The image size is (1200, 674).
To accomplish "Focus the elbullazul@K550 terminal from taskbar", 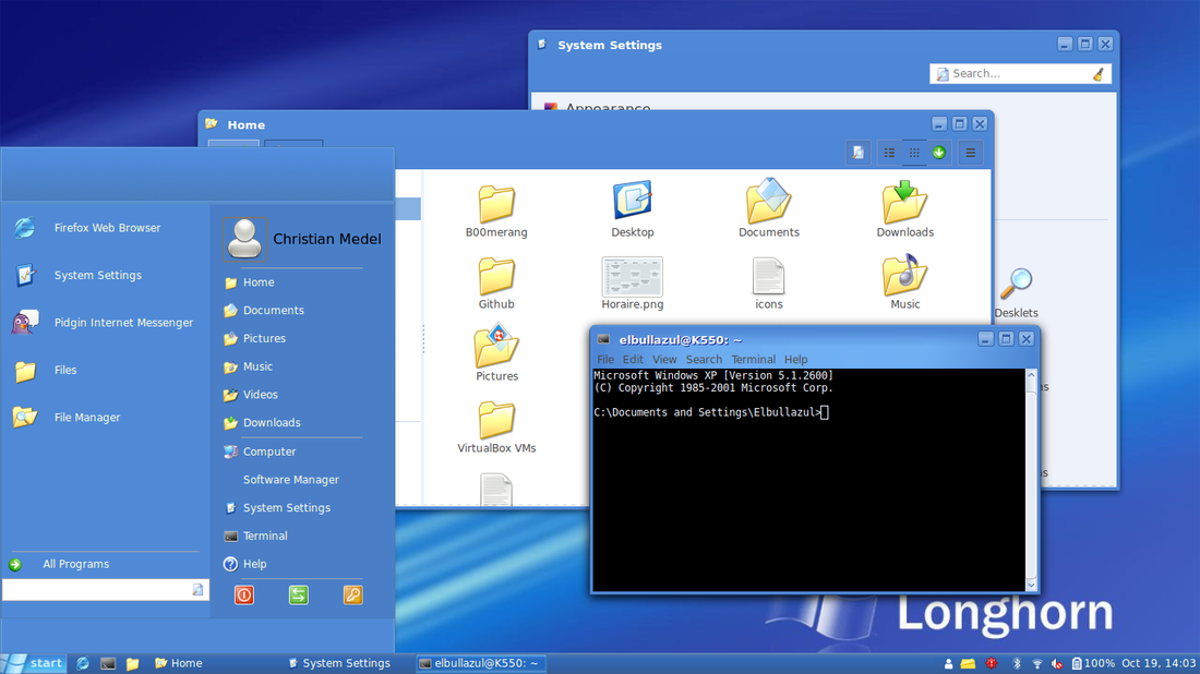I will 482,662.
